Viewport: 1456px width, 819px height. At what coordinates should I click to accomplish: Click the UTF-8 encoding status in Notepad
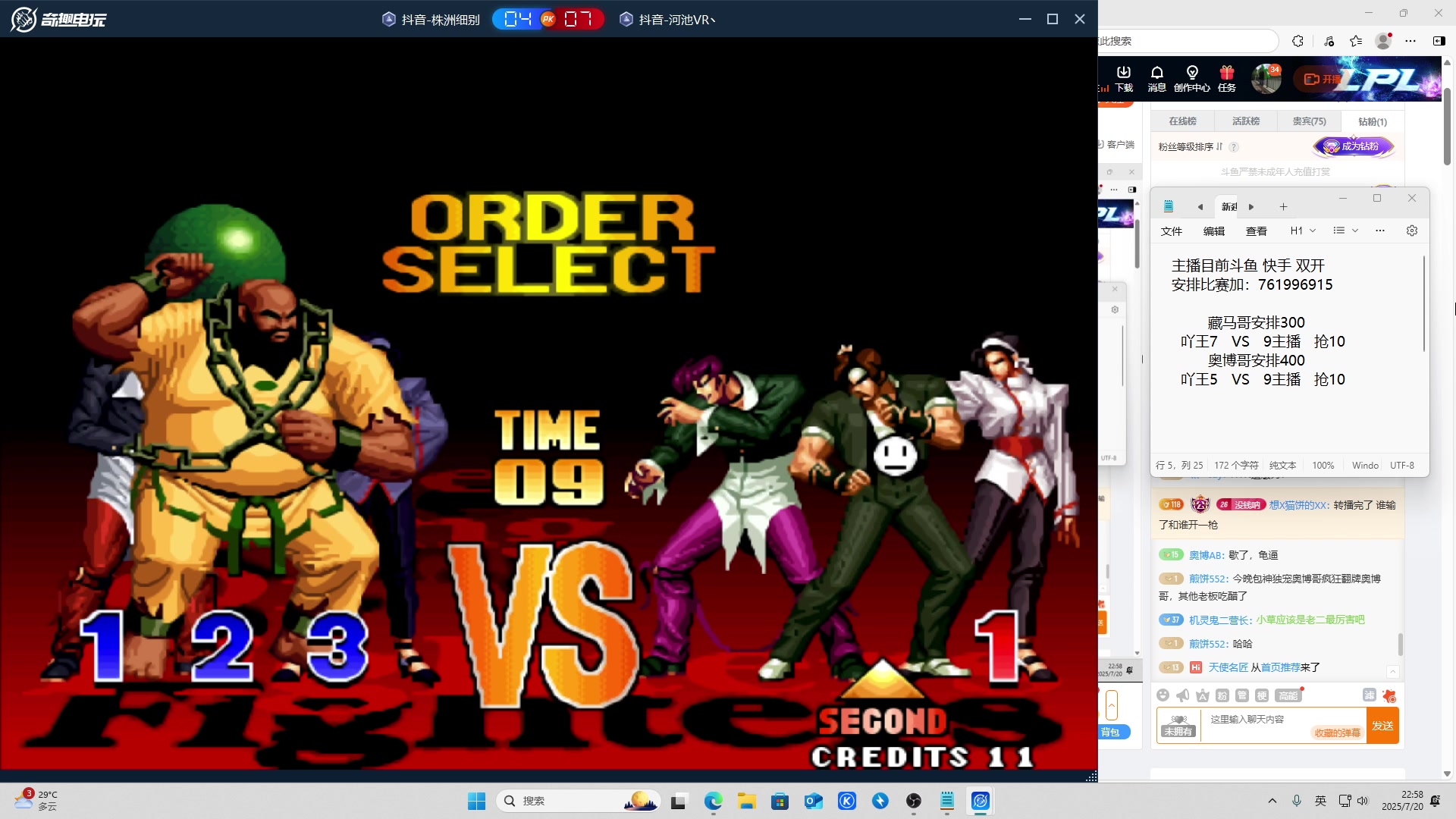(1402, 466)
